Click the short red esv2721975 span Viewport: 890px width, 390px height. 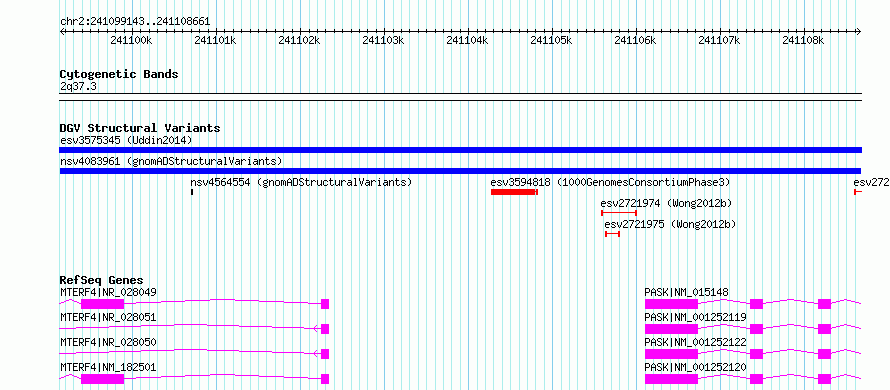click(612, 234)
